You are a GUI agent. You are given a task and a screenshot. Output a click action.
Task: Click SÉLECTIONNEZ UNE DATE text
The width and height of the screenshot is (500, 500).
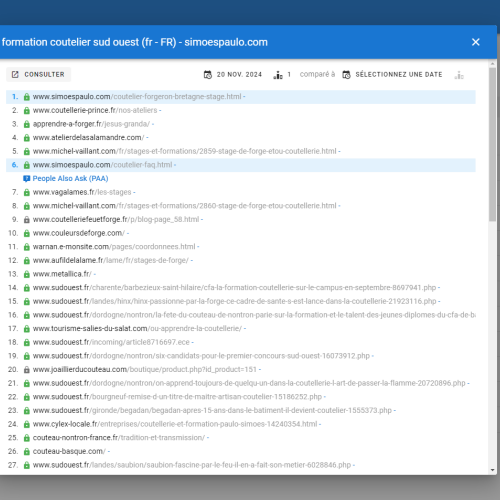click(399, 74)
